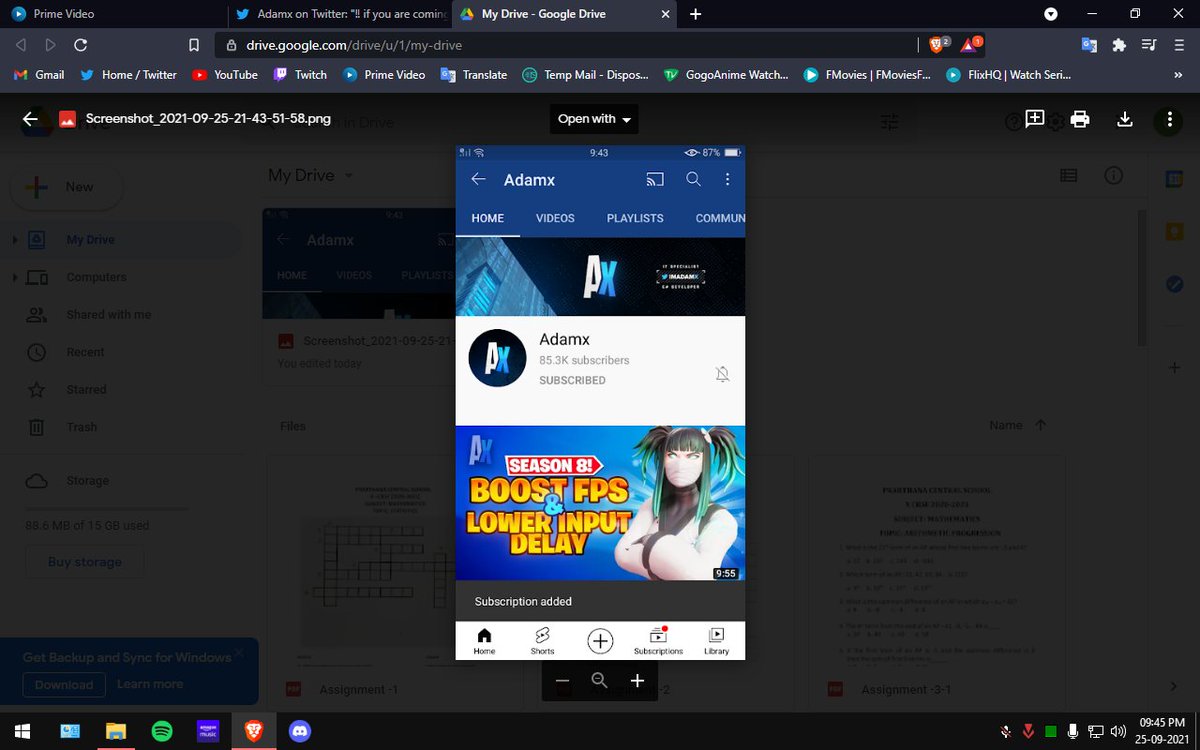Open Recent files in sidebar
This screenshot has height=750, width=1200.
pos(85,352)
